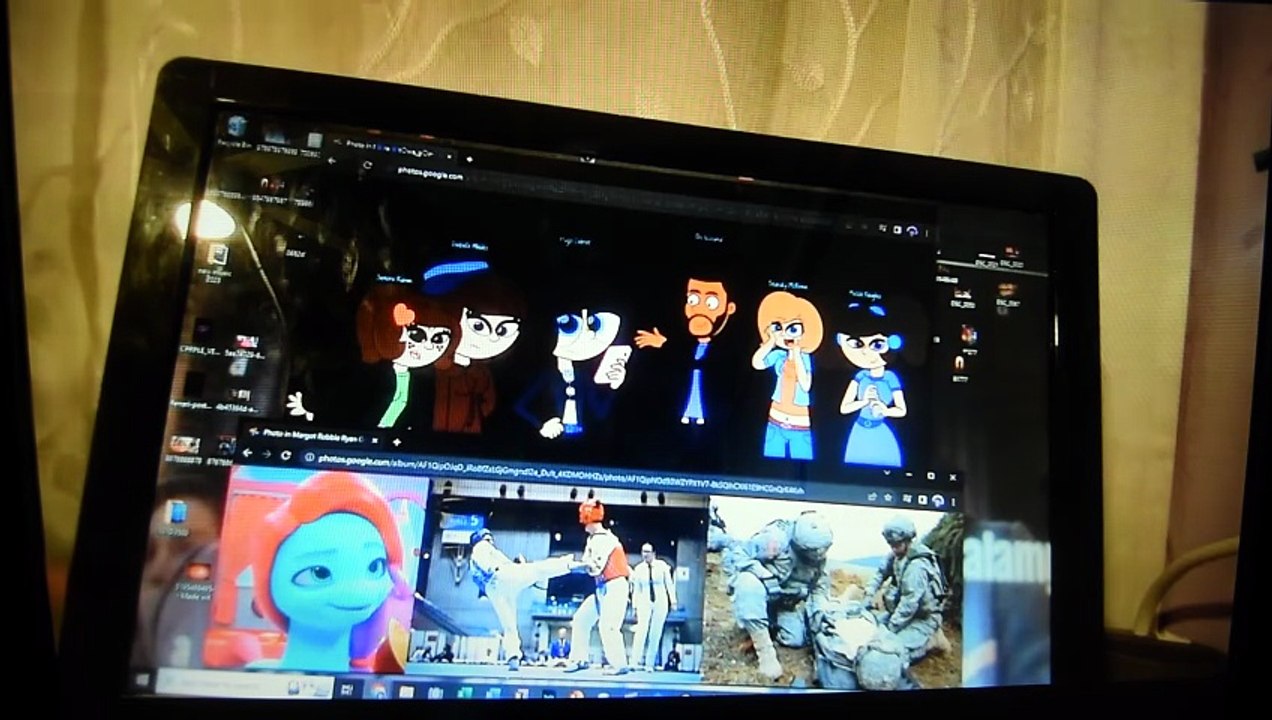Open profile avatar in rear Chrome window
Image resolution: width=1272 pixels, height=720 pixels.
pos(912,230)
